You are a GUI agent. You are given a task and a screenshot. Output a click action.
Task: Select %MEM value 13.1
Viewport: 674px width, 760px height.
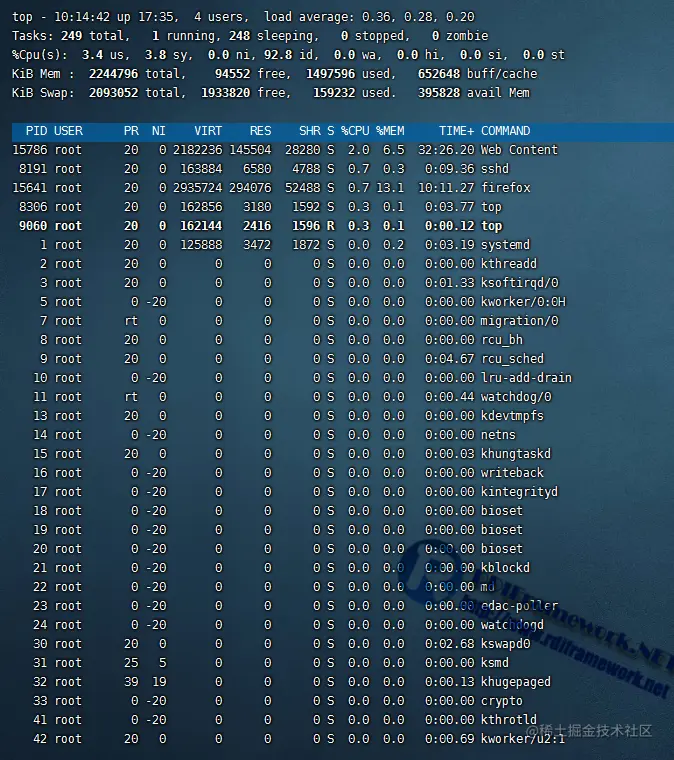click(391, 188)
